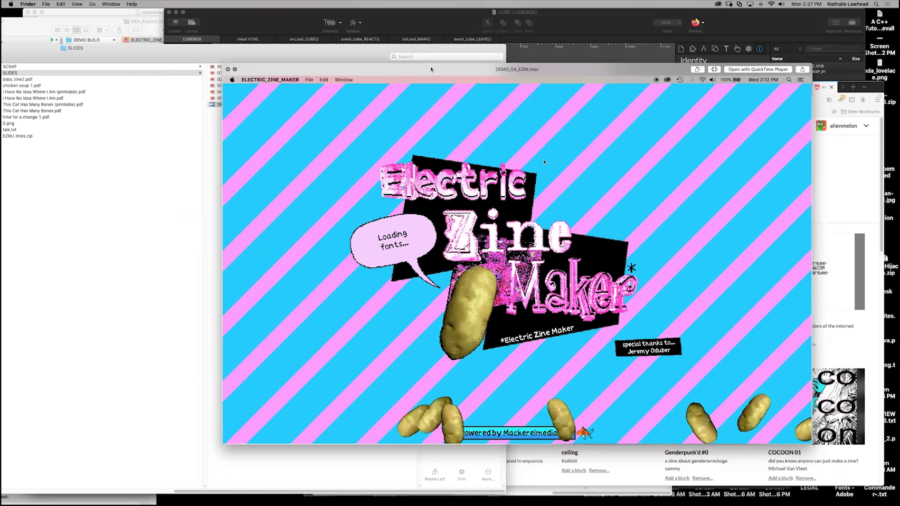The width and height of the screenshot is (900, 506).
Task: Open the Layouts icon in Hype toolbar
Action: click(x=191, y=24)
